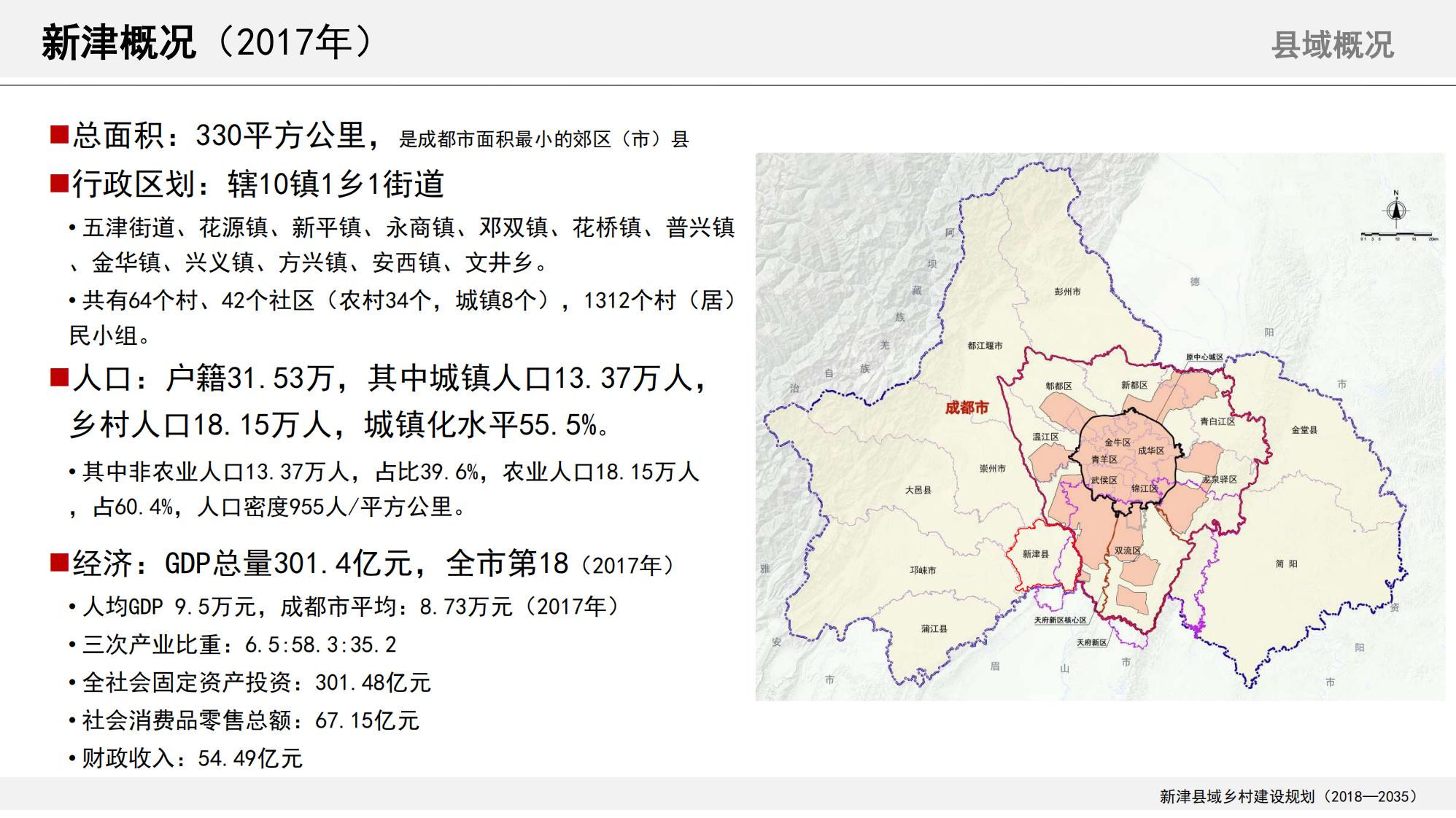Select the bullet 财政收入：54.49亿元
This screenshot has height=818, width=1456.
click(x=185, y=758)
